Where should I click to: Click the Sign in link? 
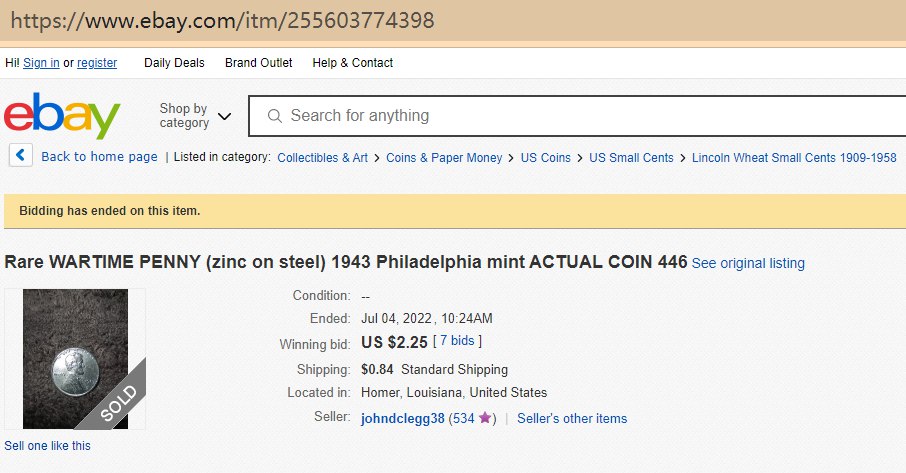coord(41,63)
